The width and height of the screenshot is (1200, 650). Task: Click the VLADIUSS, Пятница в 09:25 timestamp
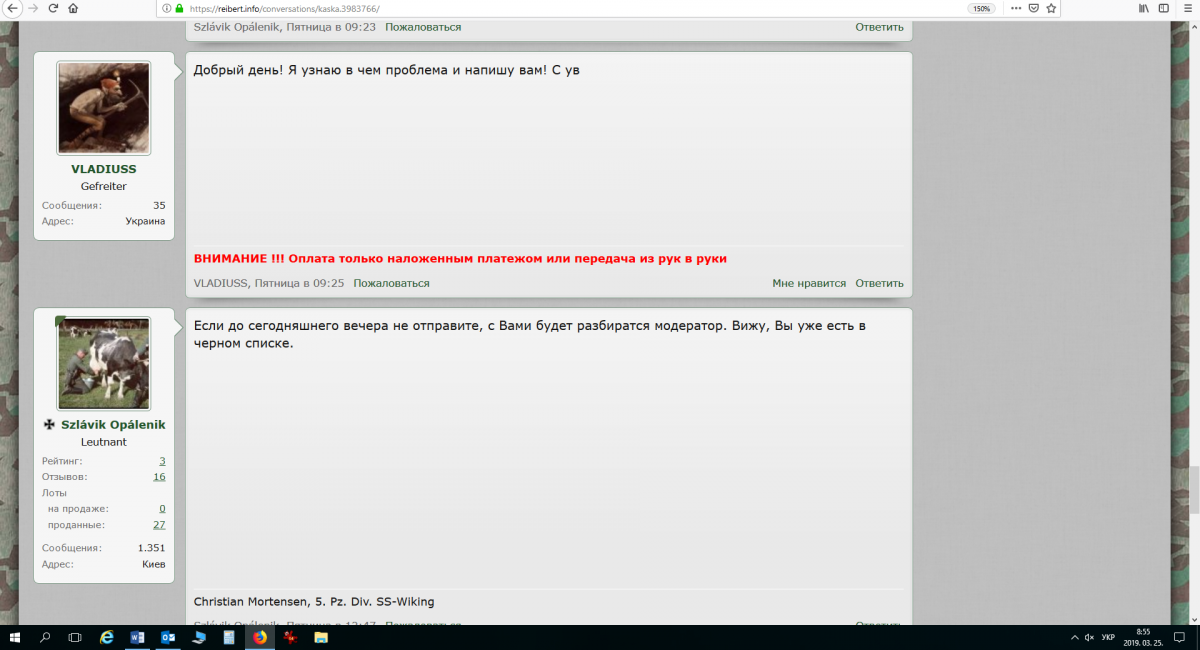[269, 283]
